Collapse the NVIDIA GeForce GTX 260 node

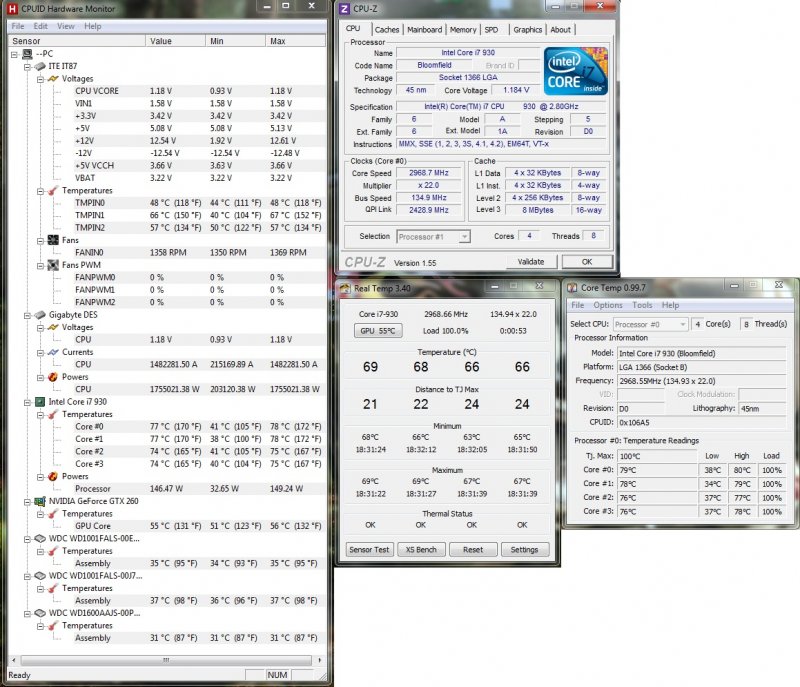[x=28, y=502]
